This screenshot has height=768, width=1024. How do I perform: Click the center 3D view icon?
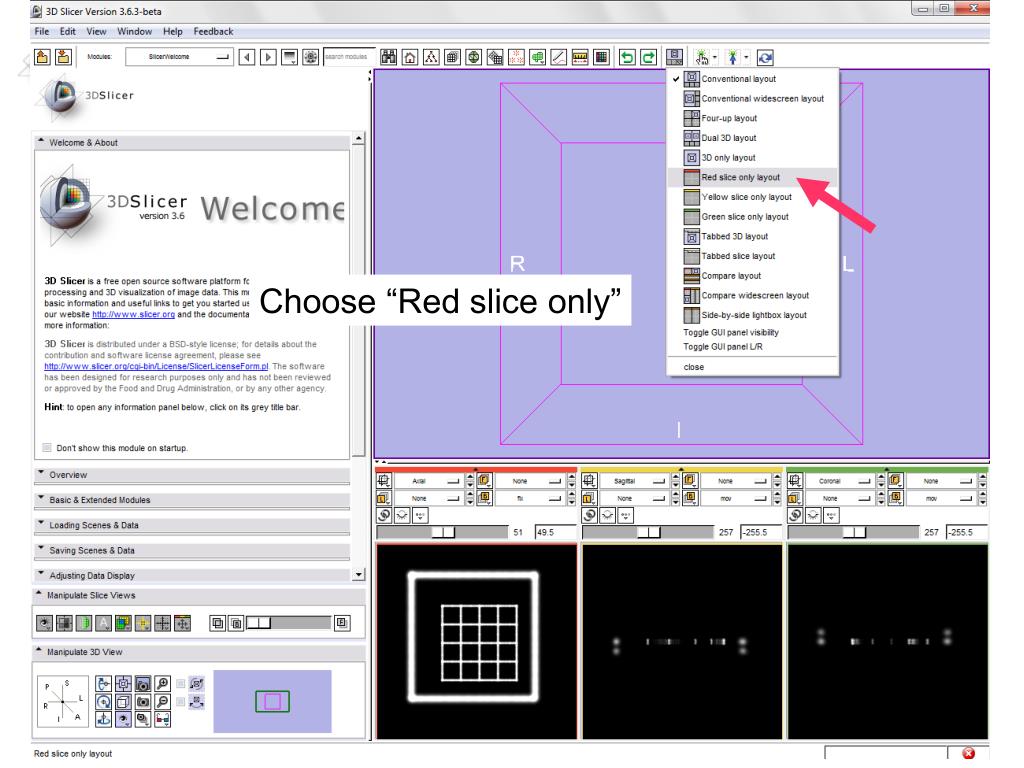pos(123,684)
